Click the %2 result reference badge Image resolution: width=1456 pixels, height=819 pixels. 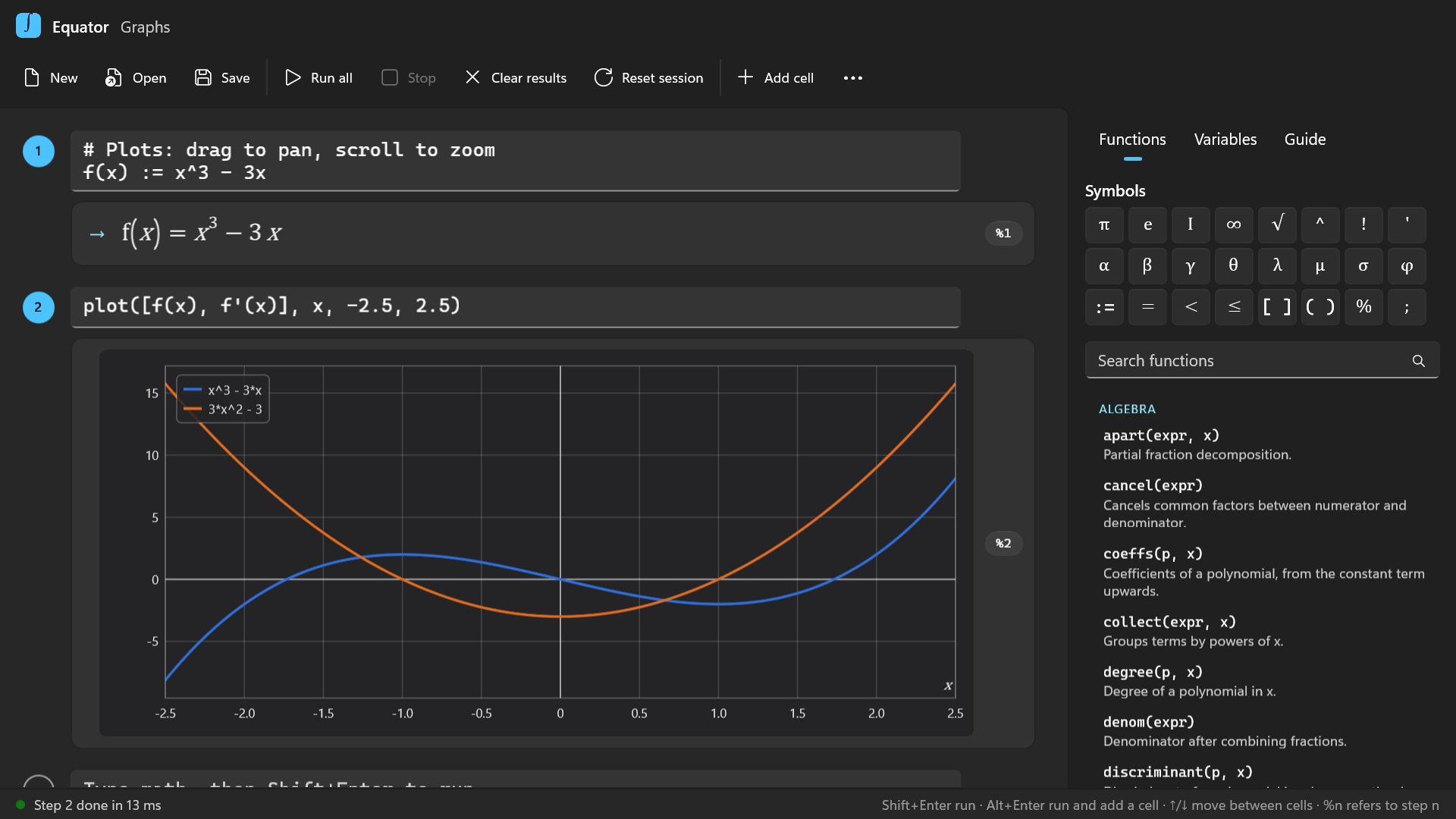[1003, 543]
